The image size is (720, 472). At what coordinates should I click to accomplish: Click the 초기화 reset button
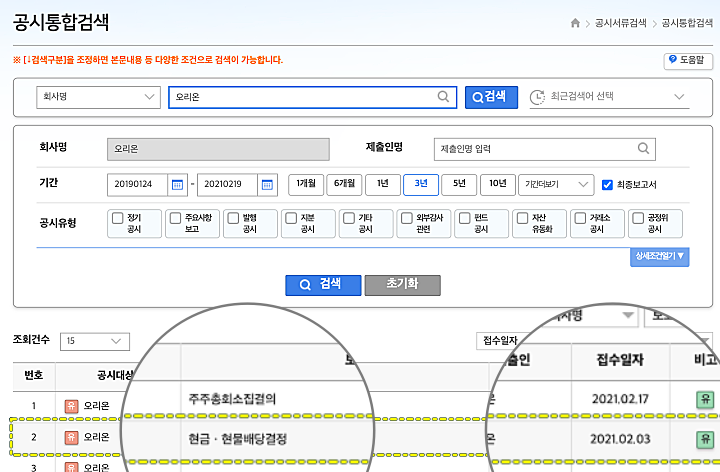click(403, 285)
